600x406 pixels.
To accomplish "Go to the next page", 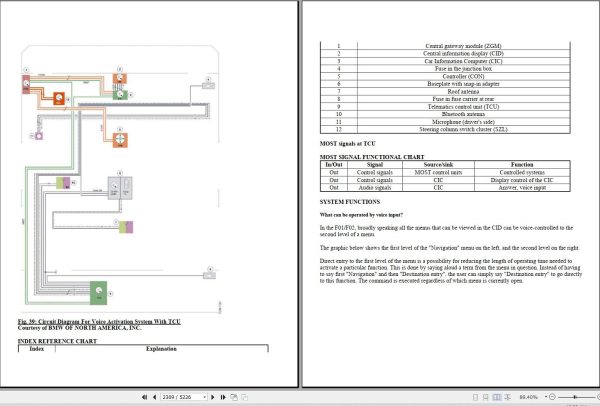I will [213, 397].
